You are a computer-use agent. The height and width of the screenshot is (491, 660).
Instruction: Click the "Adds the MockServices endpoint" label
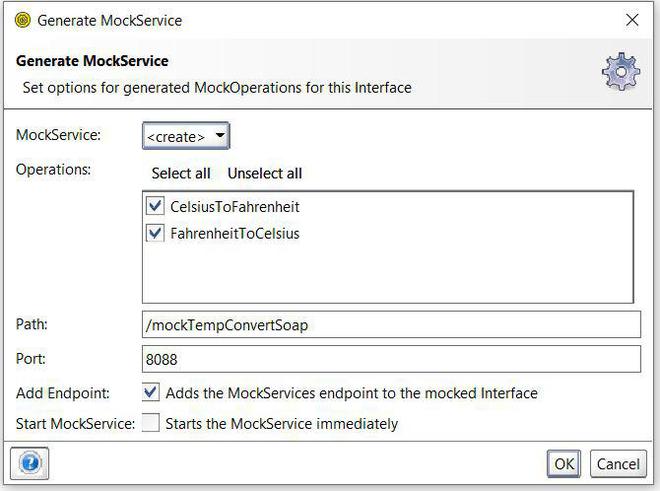pyautogui.click(x=351, y=393)
